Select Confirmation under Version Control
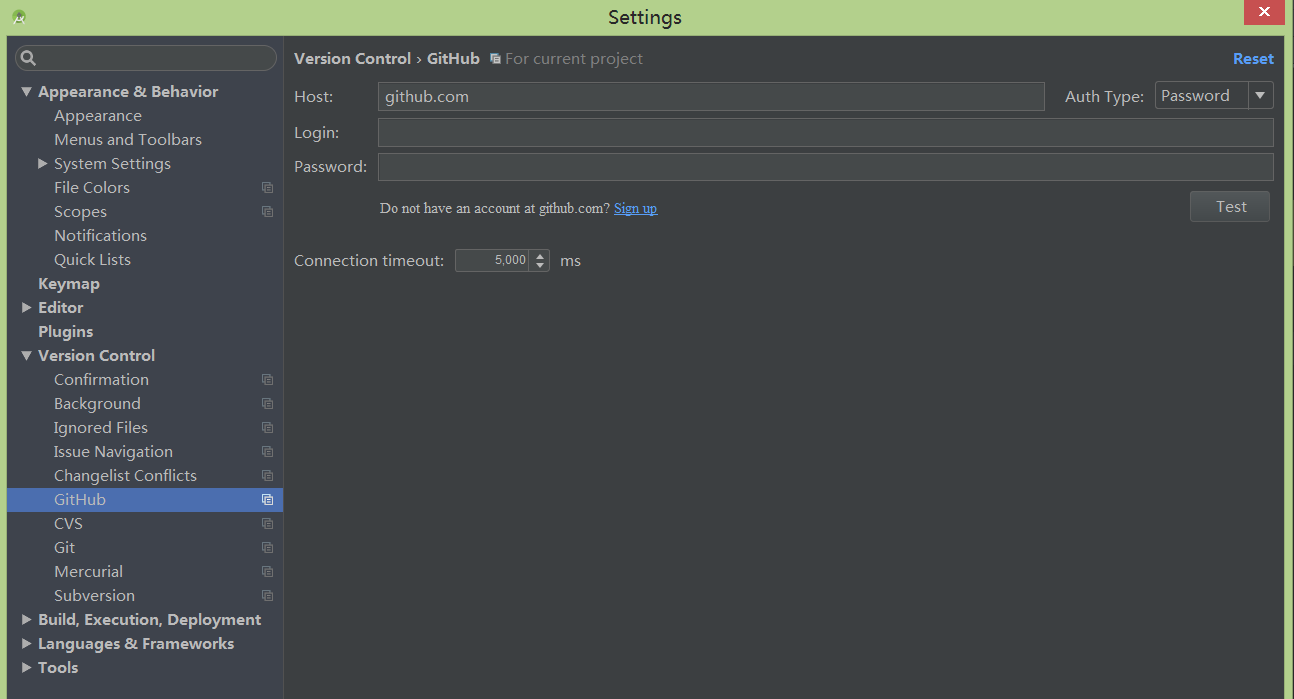The width and height of the screenshot is (1294, 699). 101,380
